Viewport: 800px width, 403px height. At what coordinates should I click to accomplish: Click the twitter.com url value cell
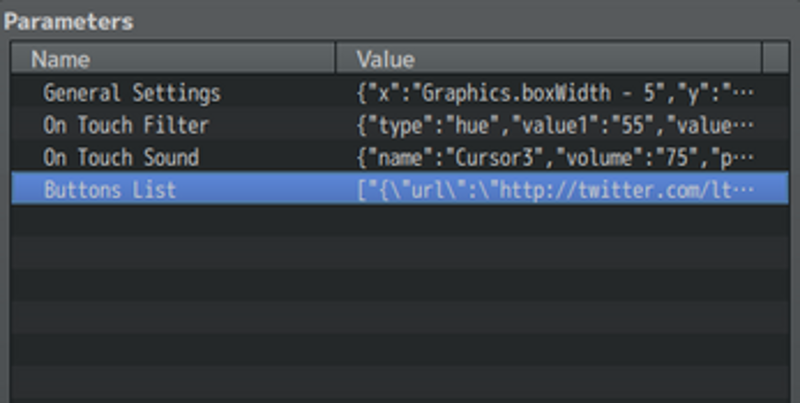point(555,189)
